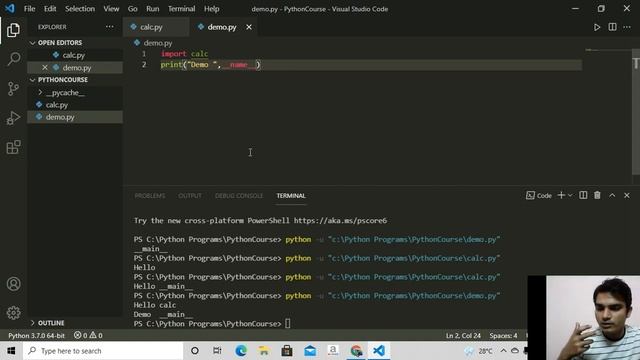Click Ln 2, Col 24 status item
The height and width of the screenshot is (360, 640).
point(463,336)
